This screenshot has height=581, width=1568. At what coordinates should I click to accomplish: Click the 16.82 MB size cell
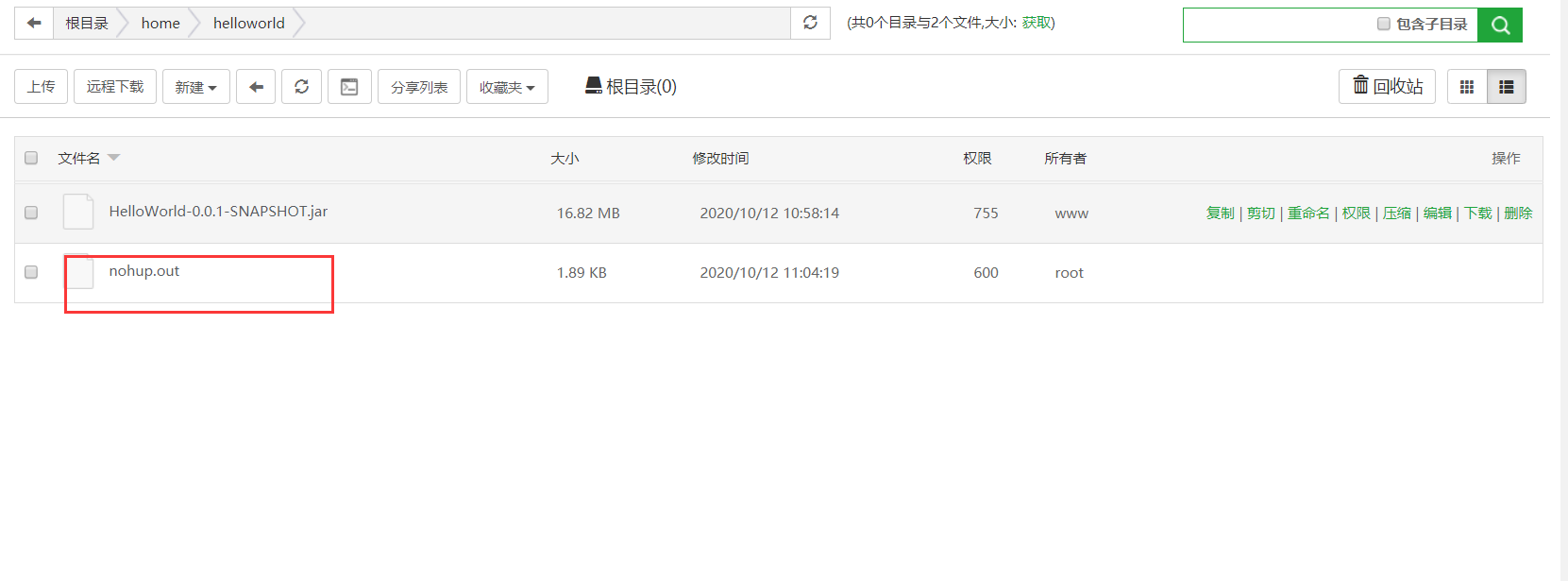(588, 214)
